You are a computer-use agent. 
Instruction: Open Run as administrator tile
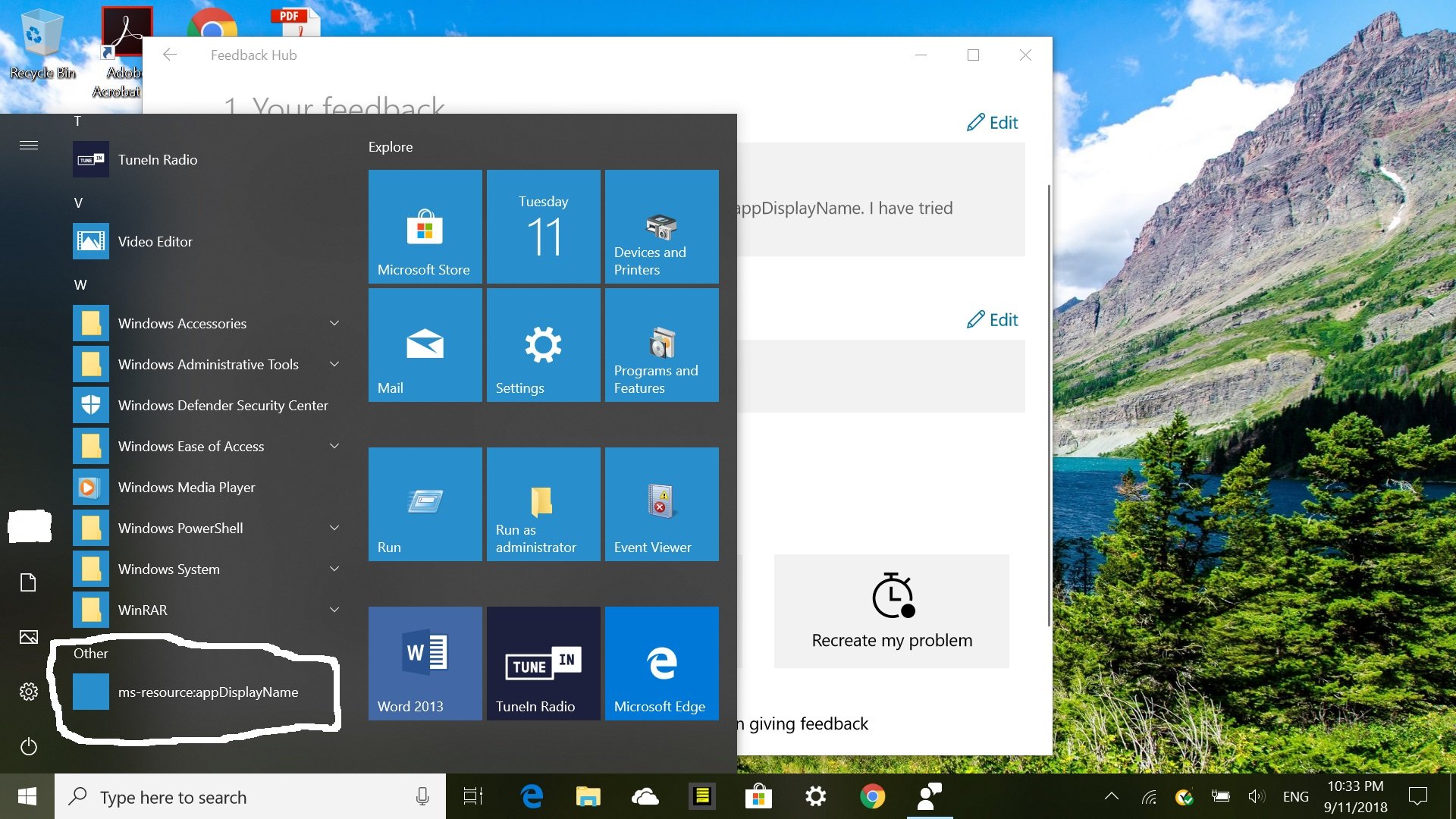(543, 504)
